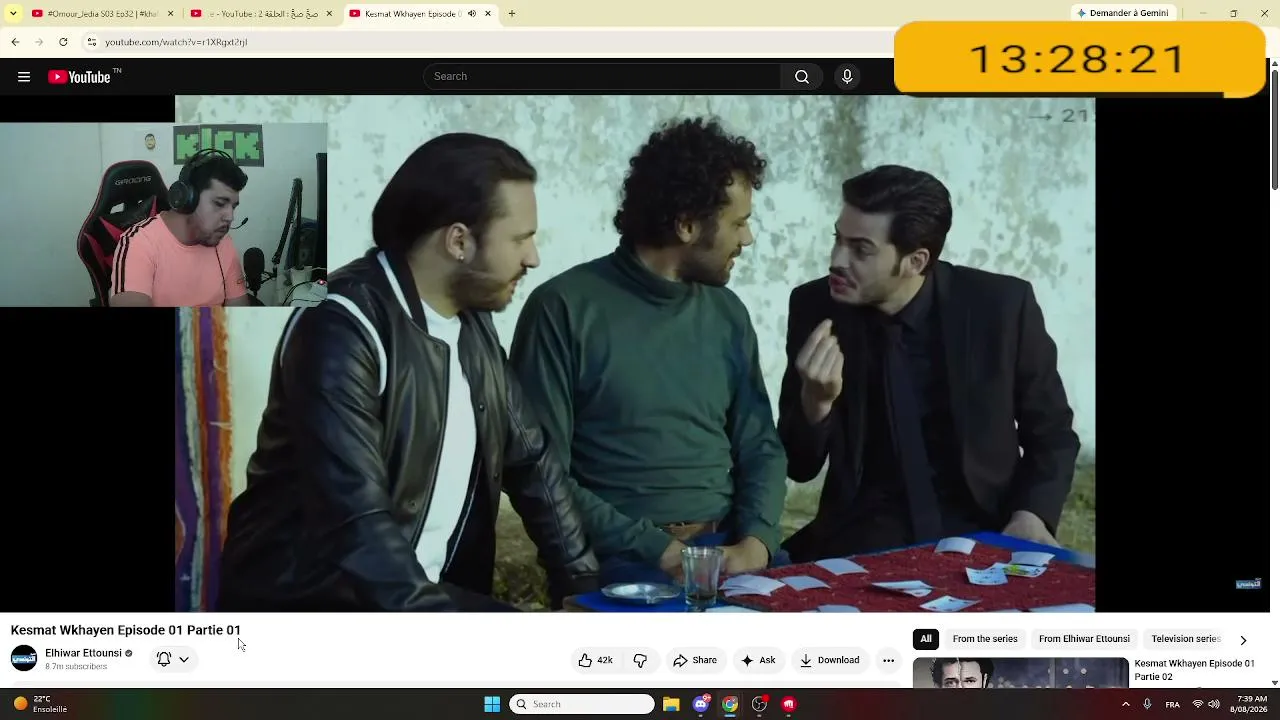Open more actions three-dot menu
The width and height of the screenshot is (1280, 720).
(888, 660)
